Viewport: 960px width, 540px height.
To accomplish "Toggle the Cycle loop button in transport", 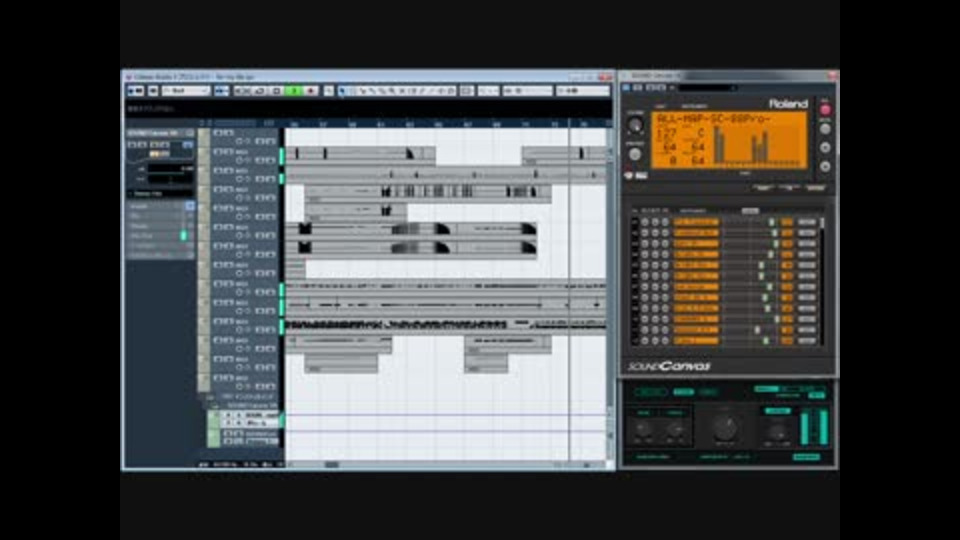I will tap(260, 91).
